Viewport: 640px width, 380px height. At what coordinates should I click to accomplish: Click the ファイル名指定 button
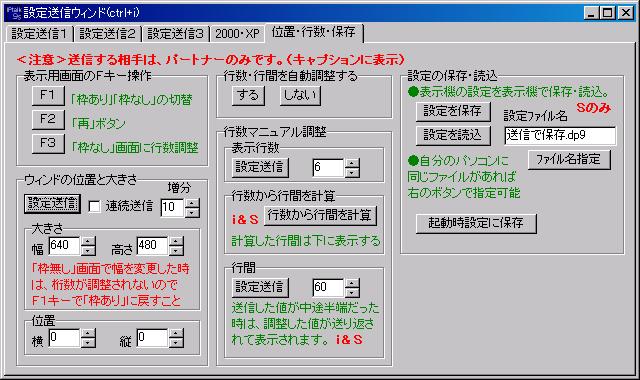click(569, 160)
